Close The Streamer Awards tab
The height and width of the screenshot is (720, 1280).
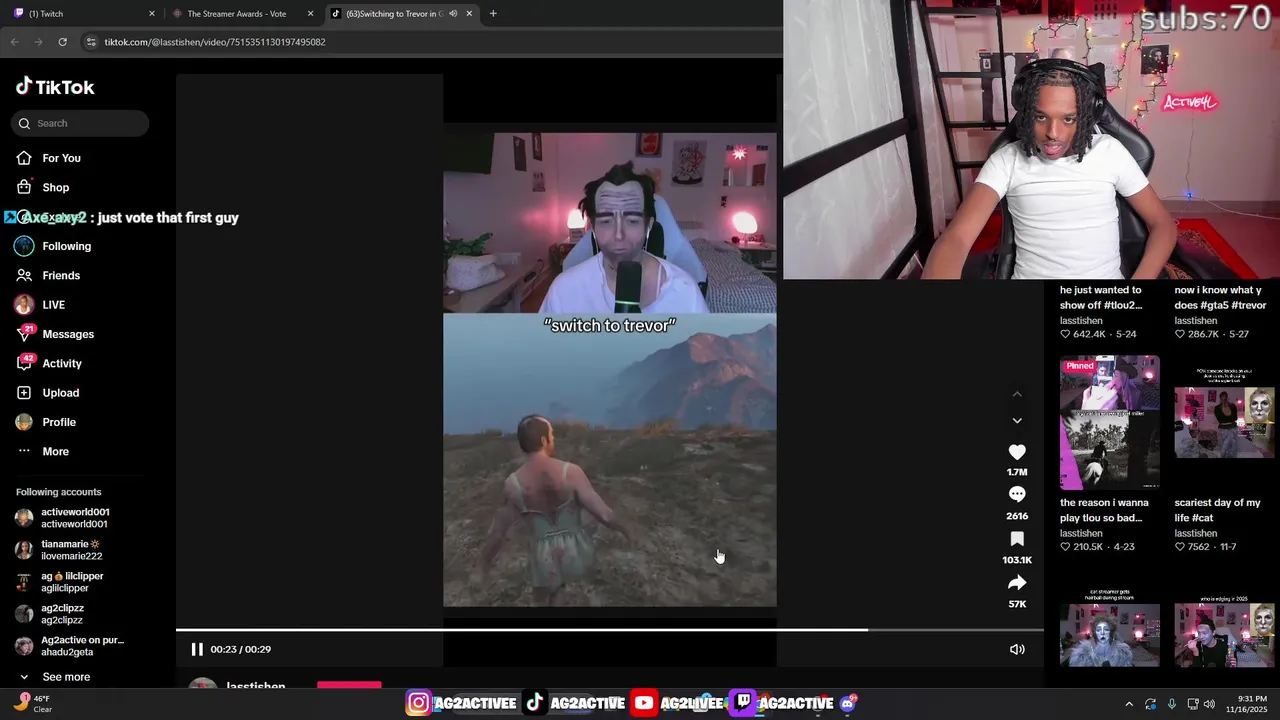coord(310,14)
